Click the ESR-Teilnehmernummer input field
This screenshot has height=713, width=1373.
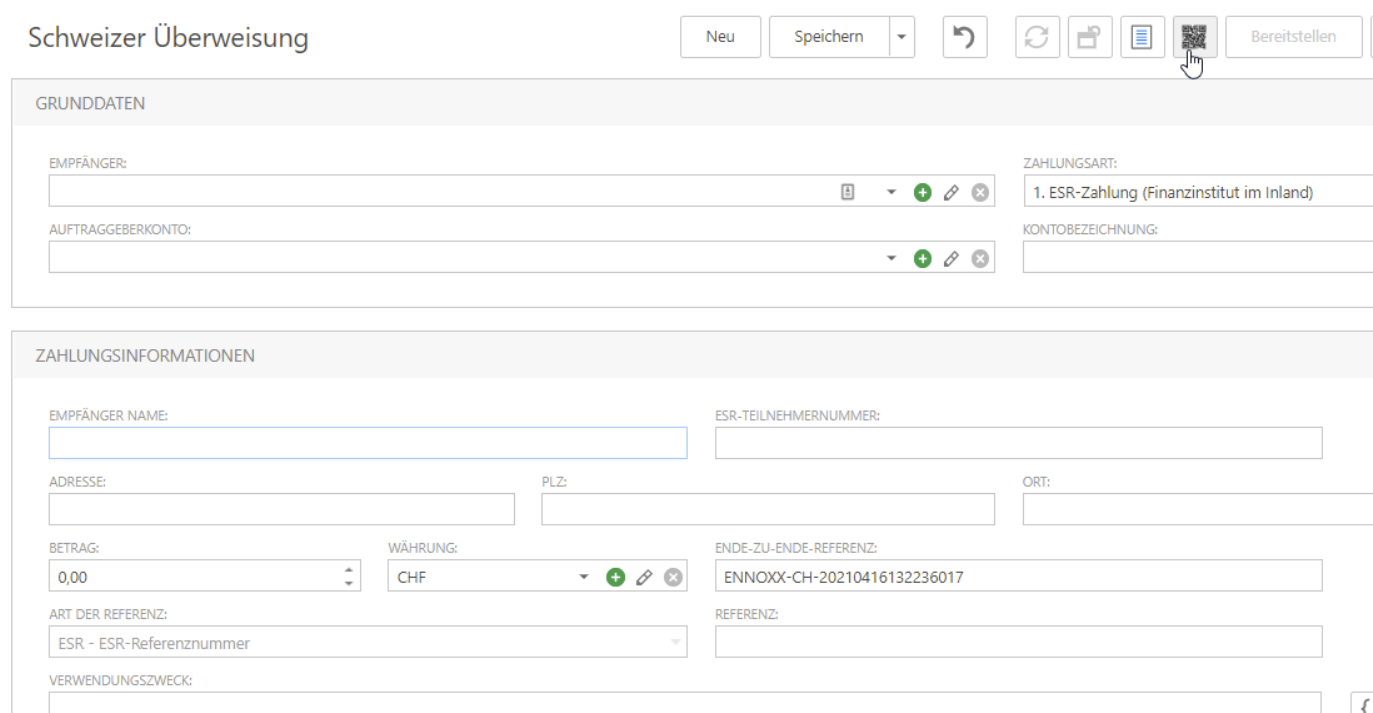tap(1018, 443)
